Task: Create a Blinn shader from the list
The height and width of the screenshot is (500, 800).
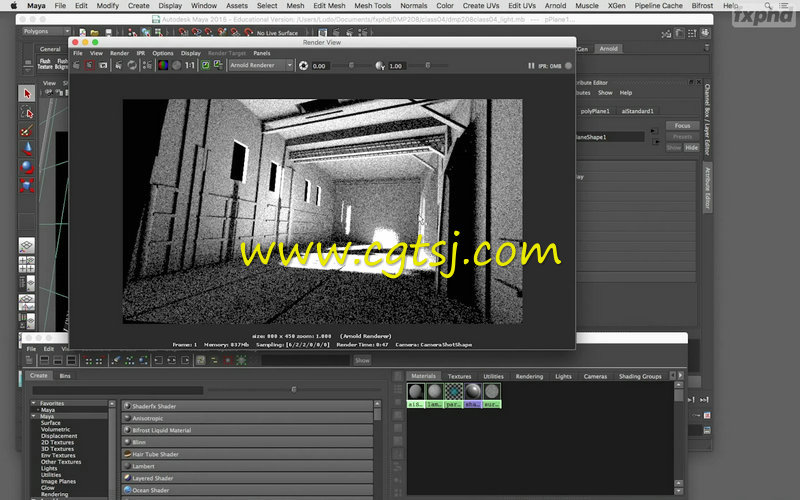Action: 247,442
